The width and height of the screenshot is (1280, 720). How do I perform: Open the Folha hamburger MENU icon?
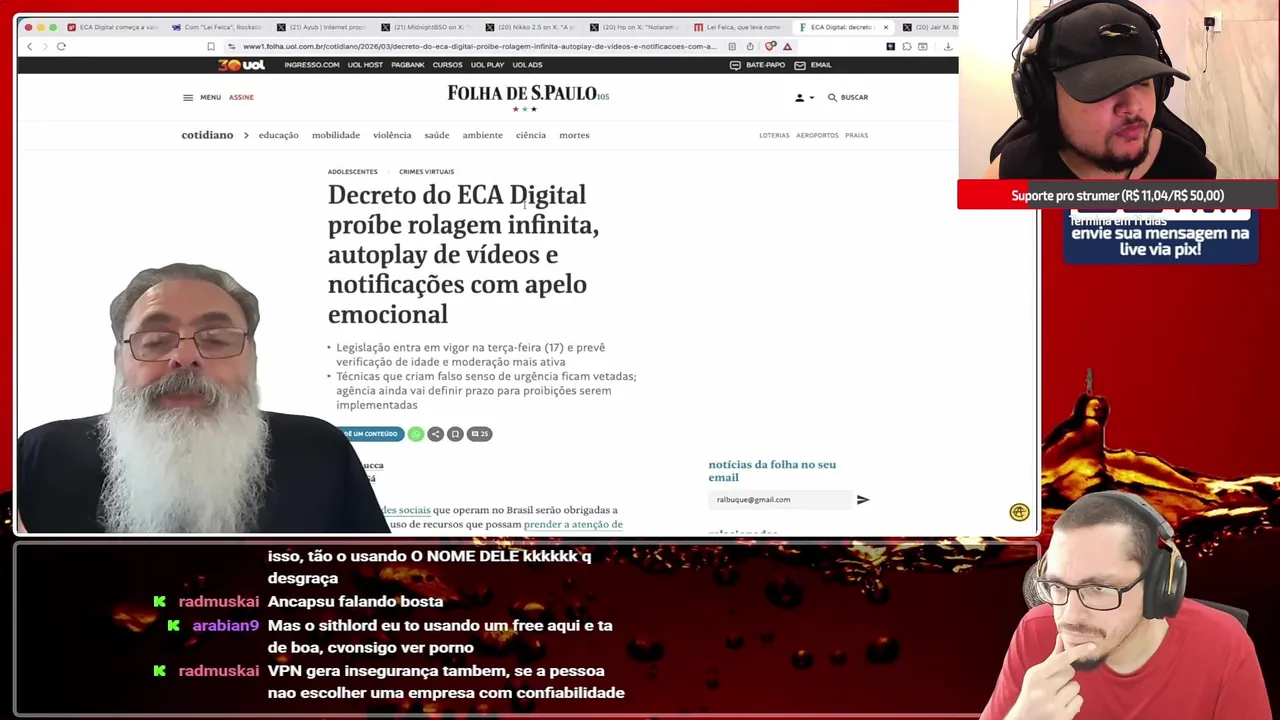[188, 97]
